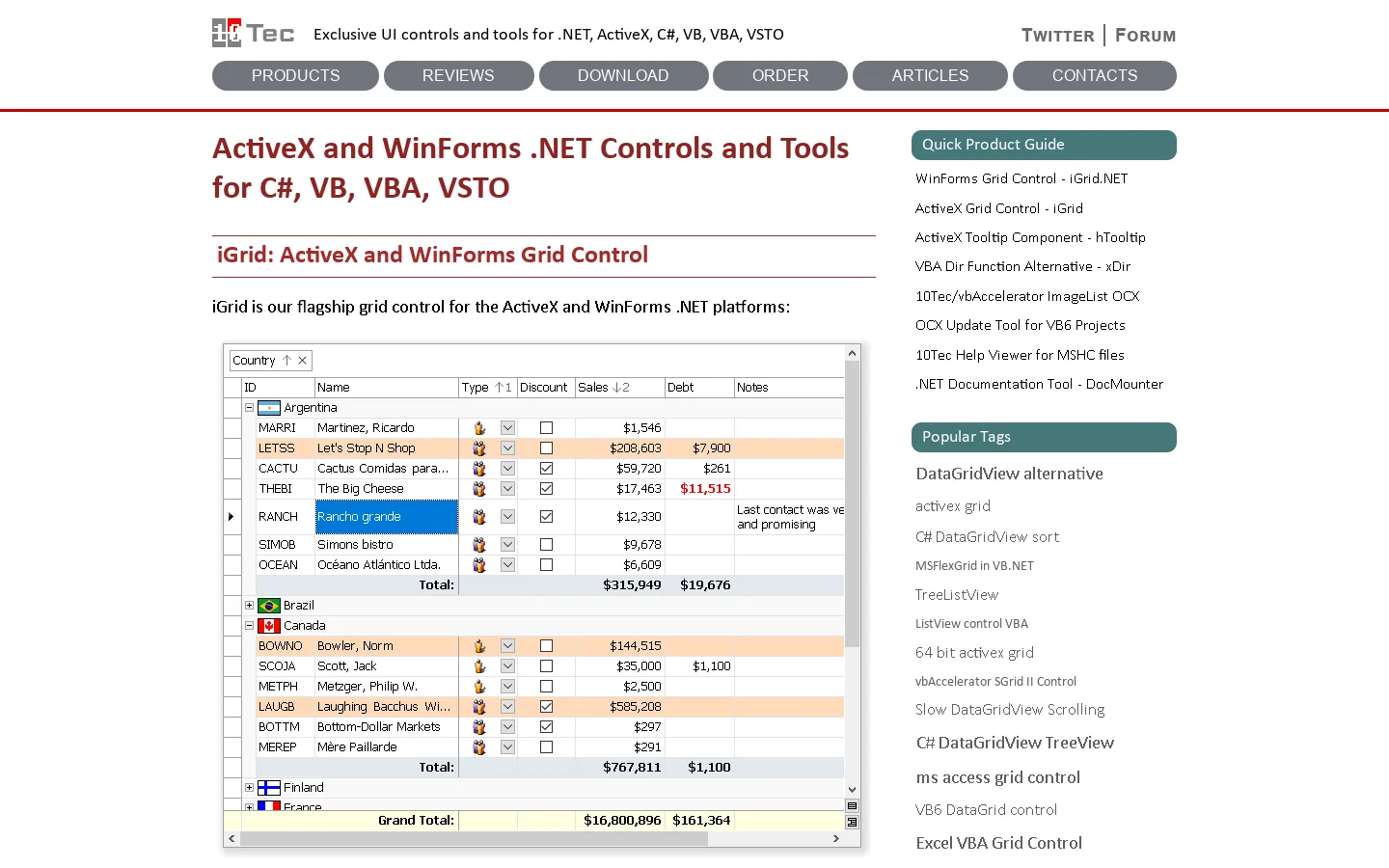Image resolution: width=1389 pixels, height=868 pixels.
Task: Click the 10Tec logo
Action: point(253,33)
